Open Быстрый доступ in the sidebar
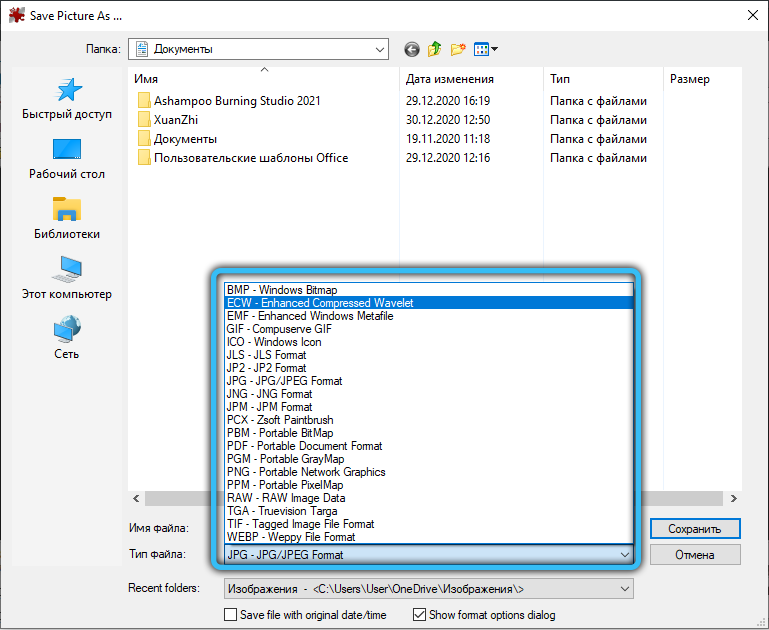769x630 pixels. tap(67, 100)
